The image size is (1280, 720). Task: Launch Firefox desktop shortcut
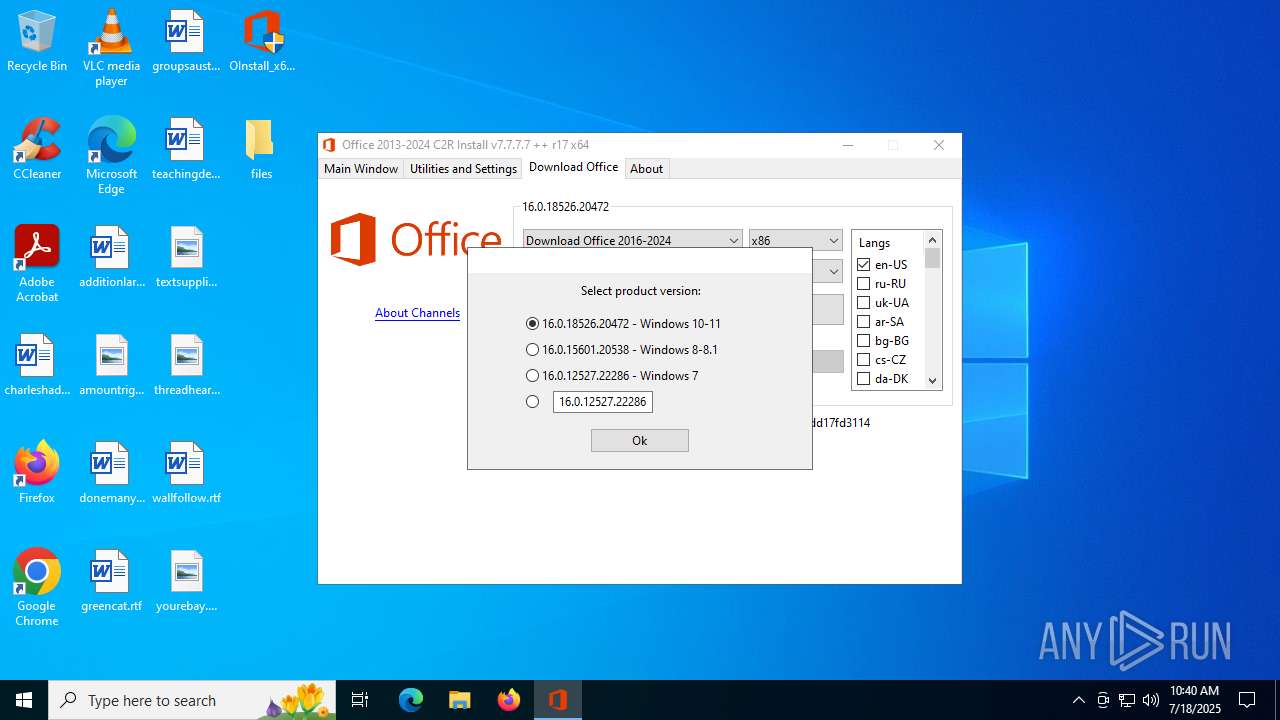point(37,473)
